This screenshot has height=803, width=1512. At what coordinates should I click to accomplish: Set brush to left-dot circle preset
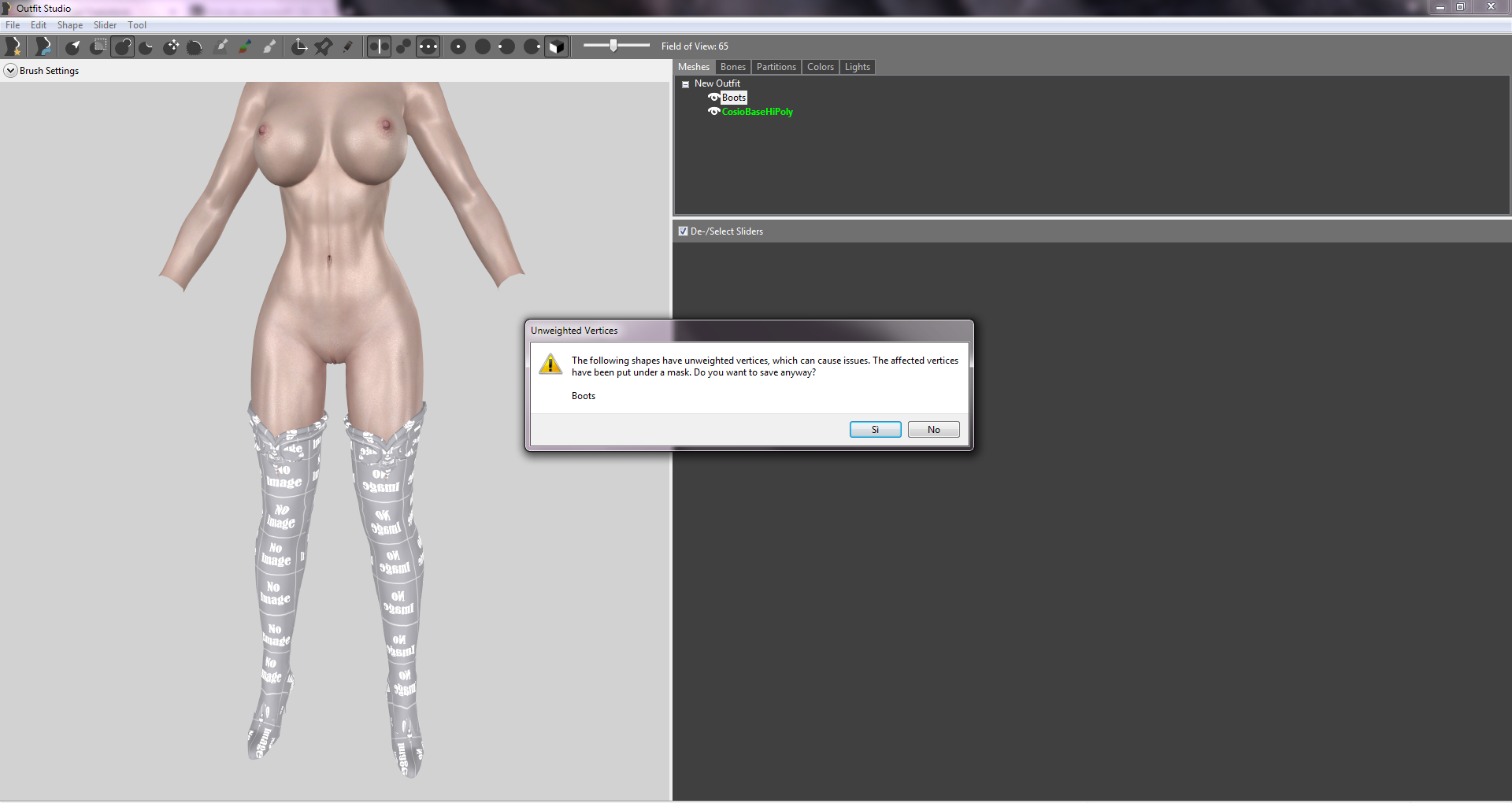(507, 46)
